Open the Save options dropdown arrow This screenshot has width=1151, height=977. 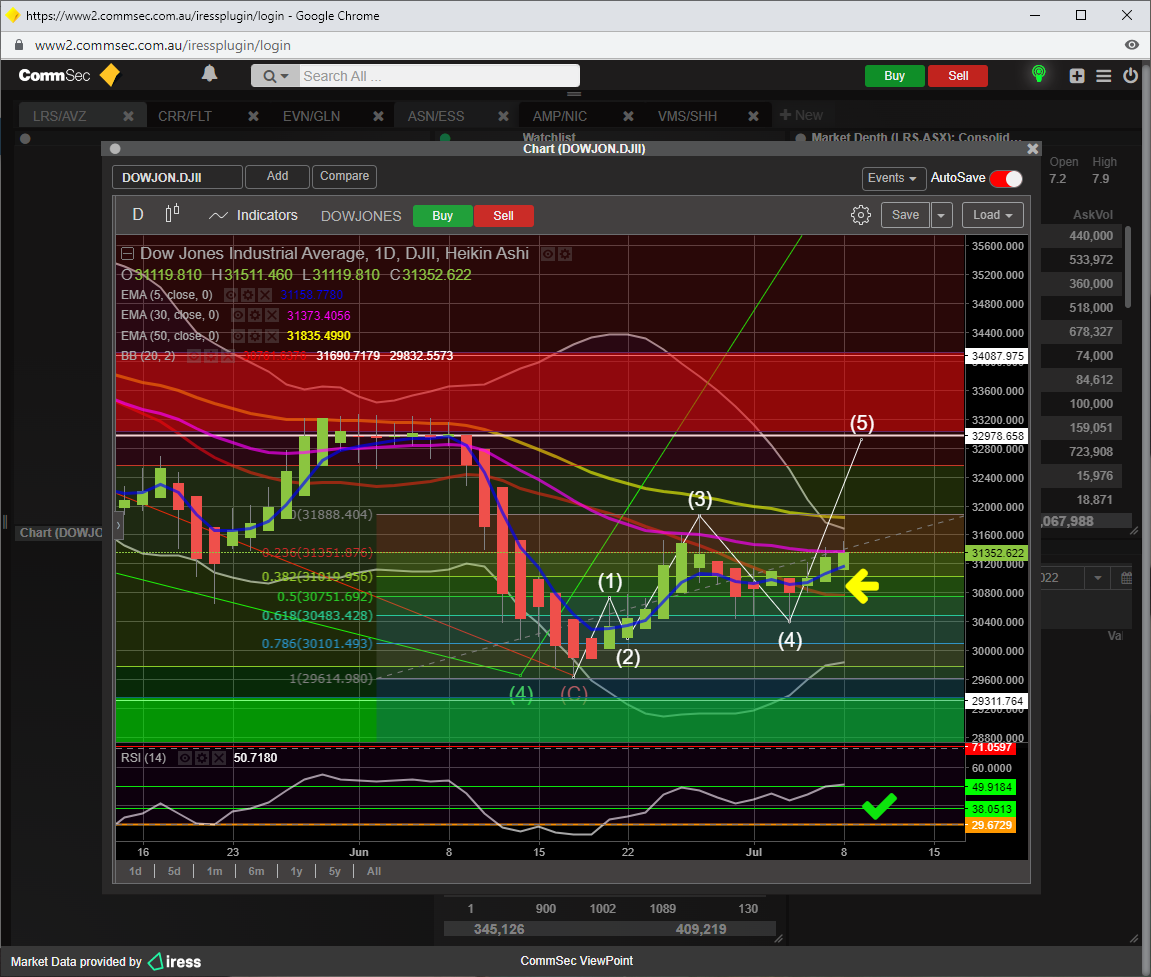941,215
